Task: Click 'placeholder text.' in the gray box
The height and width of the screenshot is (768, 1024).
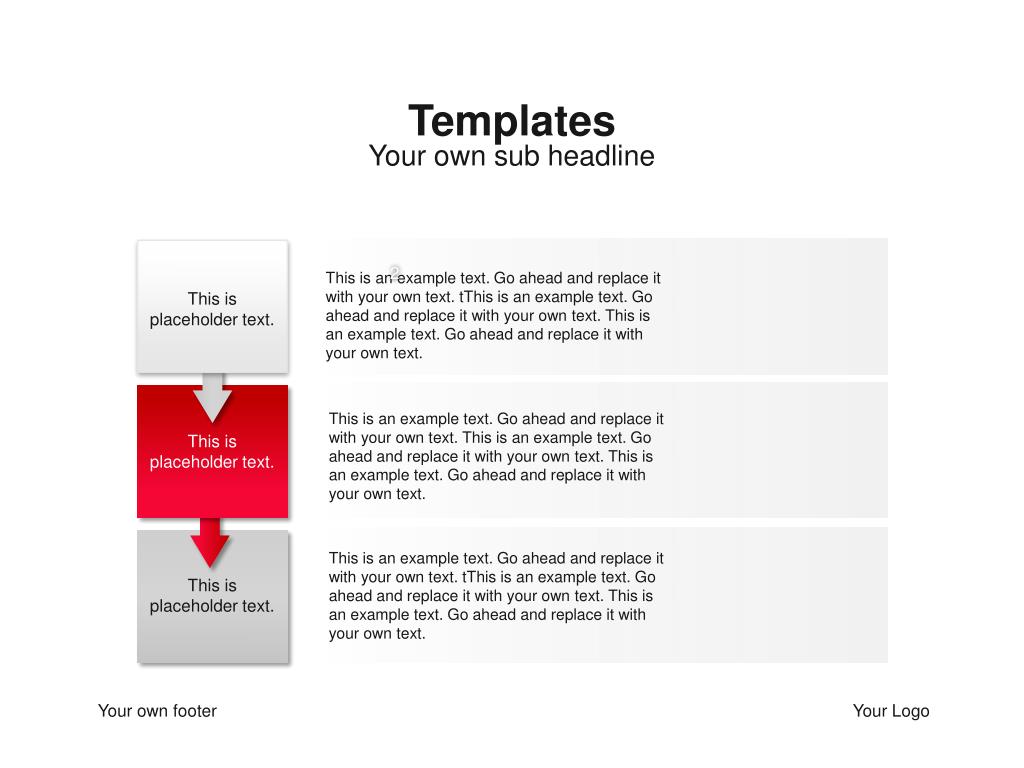Action: click(212, 607)
